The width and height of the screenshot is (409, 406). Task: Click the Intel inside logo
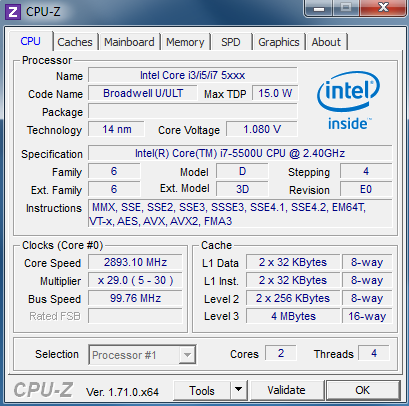pyautogui.click(x=348, y=101)
